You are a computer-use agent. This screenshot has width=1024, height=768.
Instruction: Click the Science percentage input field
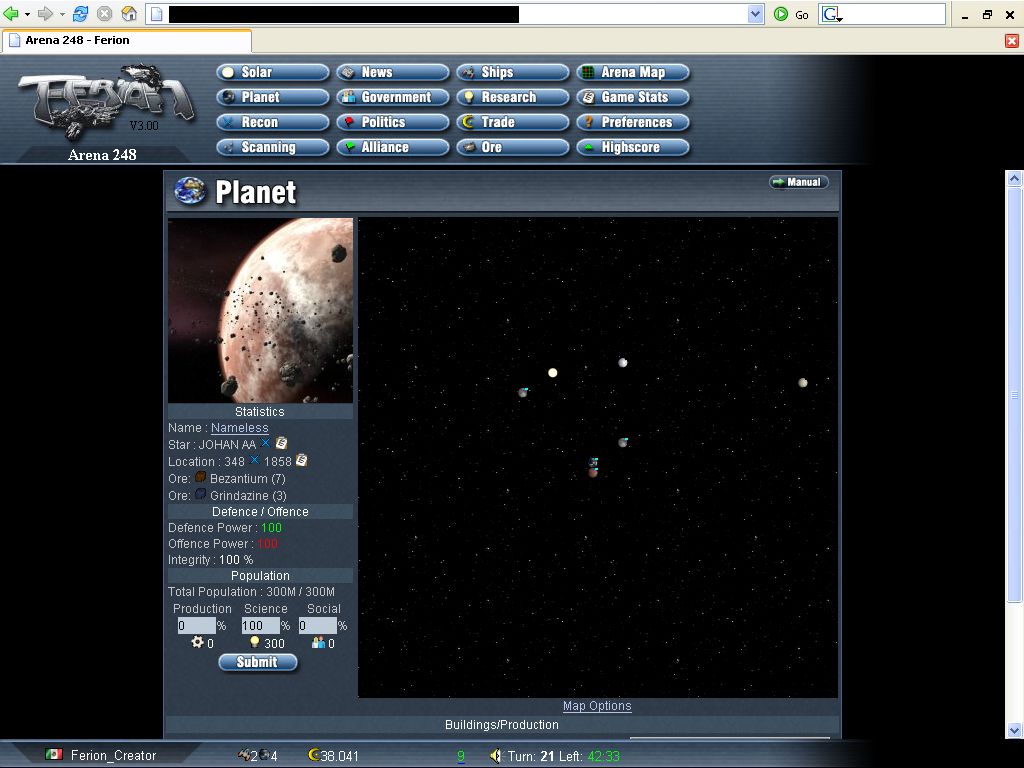point(260,626)
